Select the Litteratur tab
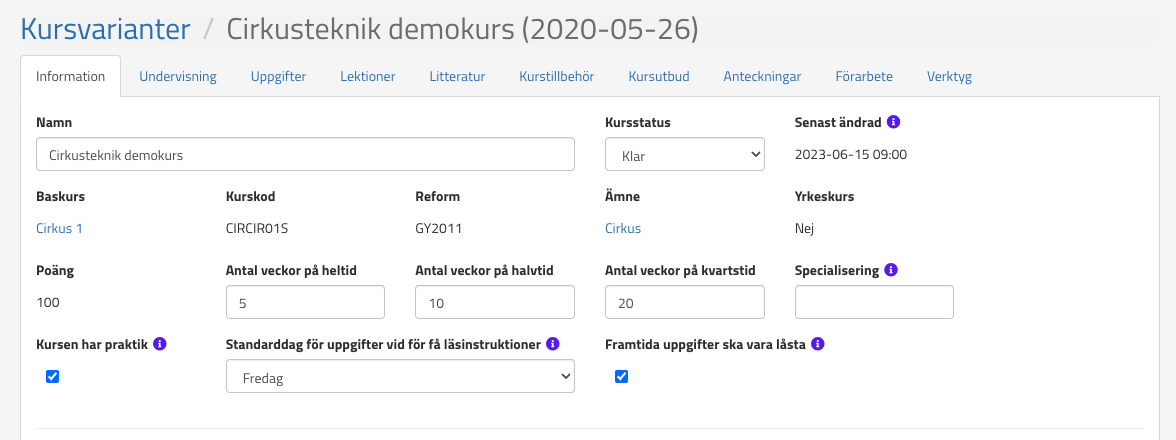This screenshot has width=1176, height=440. click(457, 76)
